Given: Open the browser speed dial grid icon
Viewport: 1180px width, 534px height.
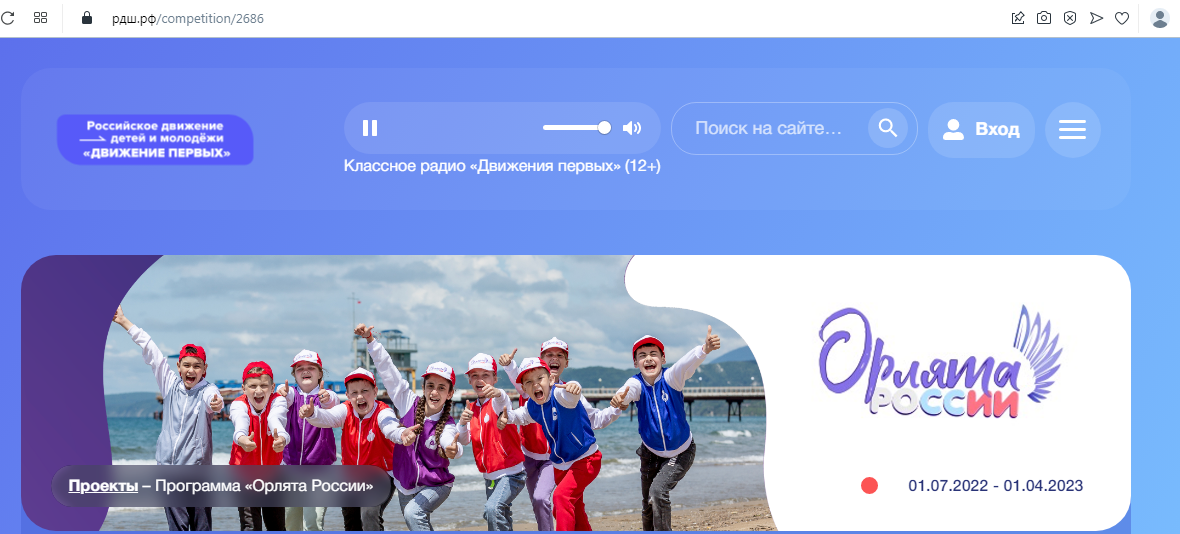Looking at the screenshot, I should pyautogui.click(x=41, y=17).
